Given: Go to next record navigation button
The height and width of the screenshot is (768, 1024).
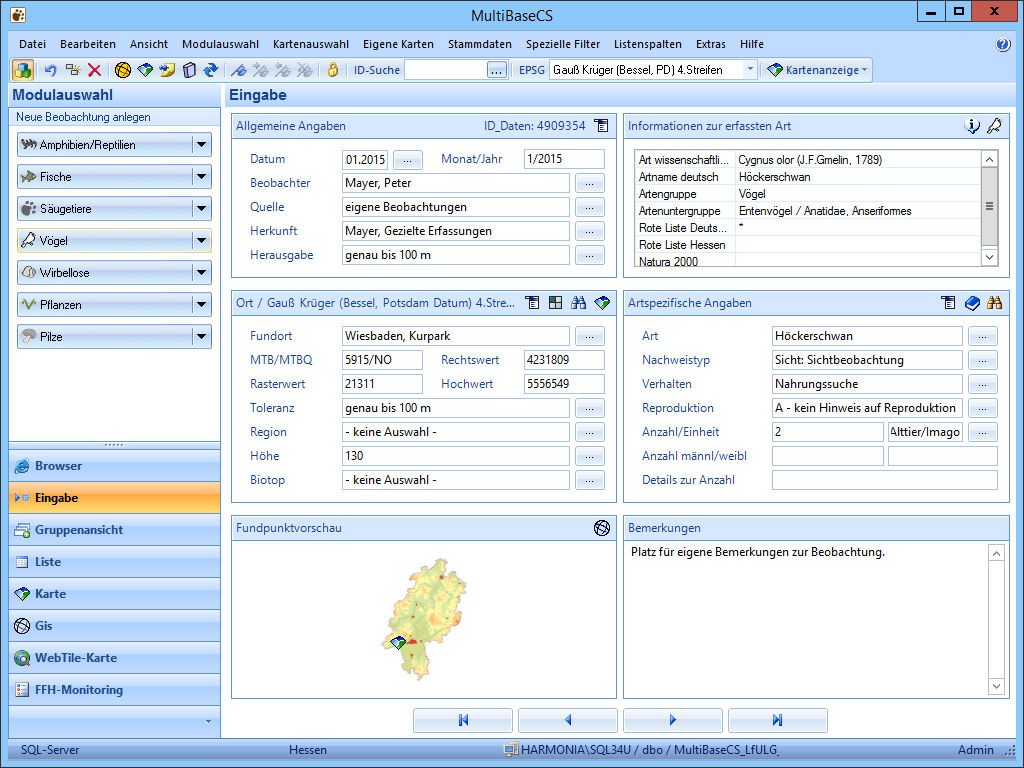Looking at the screenshot, I should click(673, 720).
